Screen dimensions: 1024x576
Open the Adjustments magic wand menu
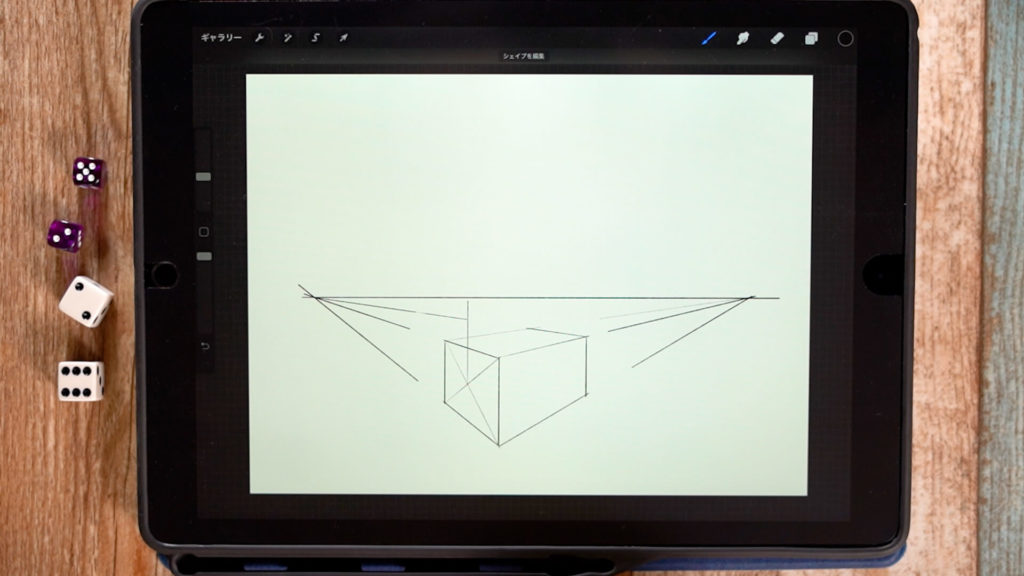point(287,38)
